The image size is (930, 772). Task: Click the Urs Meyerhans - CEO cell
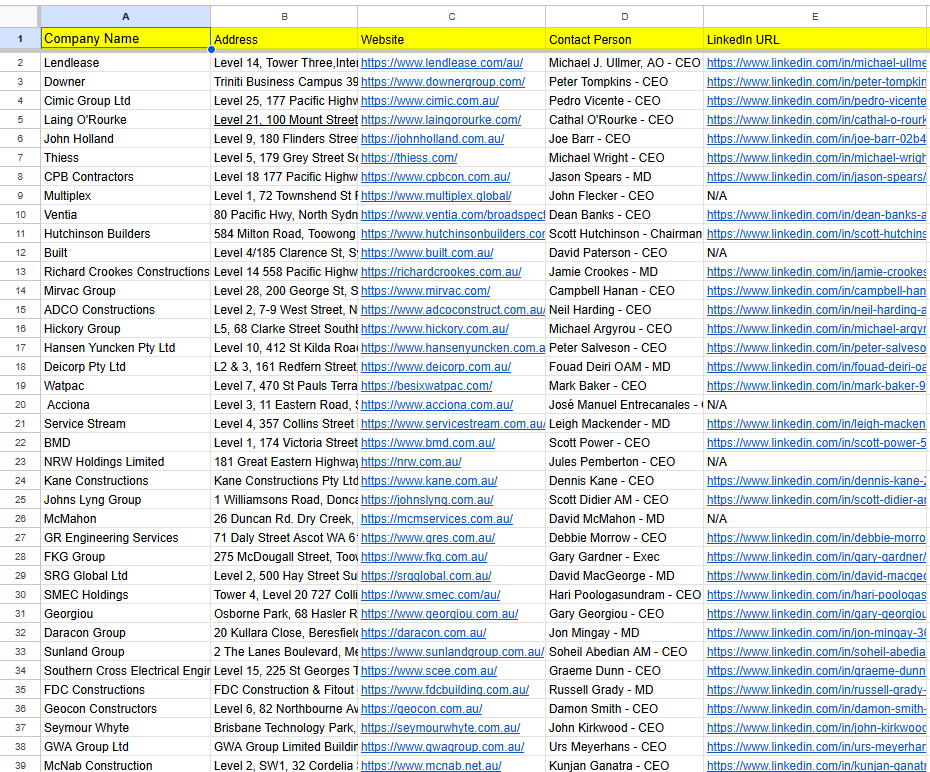[x=625, y=747]
